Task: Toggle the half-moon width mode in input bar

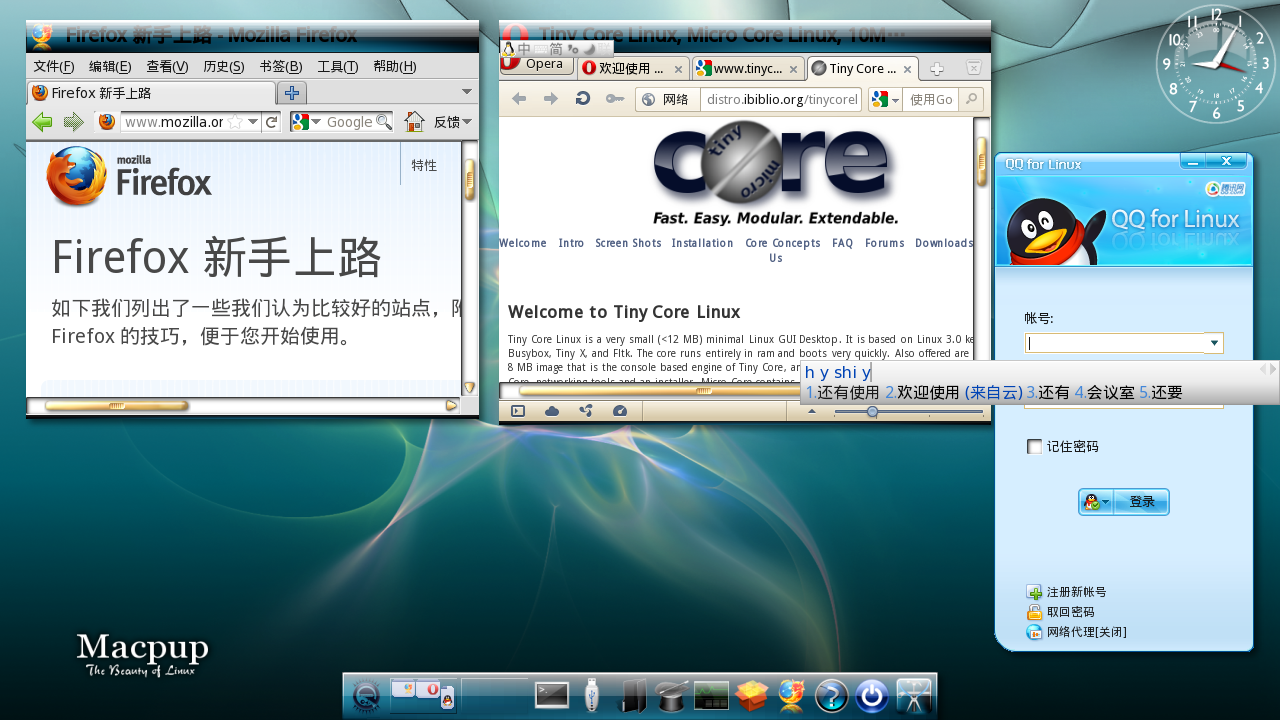Action: tap(590, 48)
